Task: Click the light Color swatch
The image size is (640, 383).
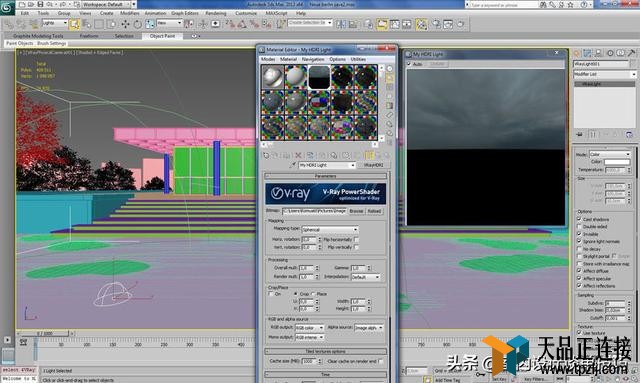Action: (617, 162)
